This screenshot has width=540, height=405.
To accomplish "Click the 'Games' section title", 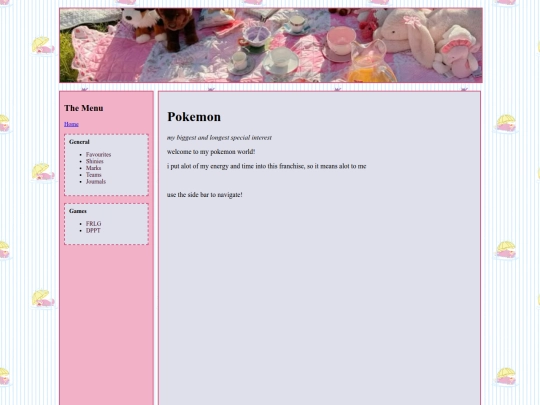I will (78, 211).
